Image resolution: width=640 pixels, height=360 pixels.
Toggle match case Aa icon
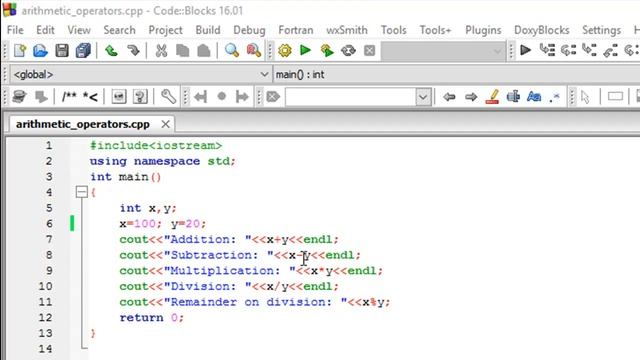pyautogui.click(x=534, y=97)
